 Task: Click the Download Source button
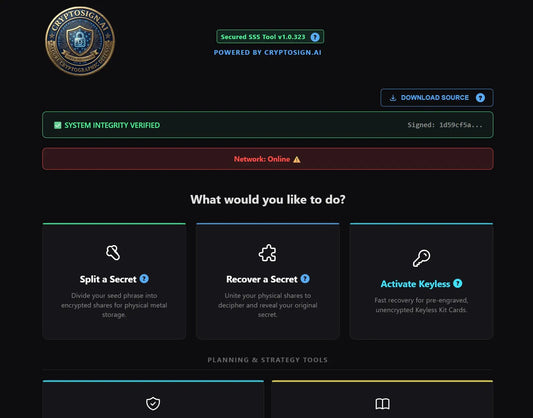tap(437, 98)
